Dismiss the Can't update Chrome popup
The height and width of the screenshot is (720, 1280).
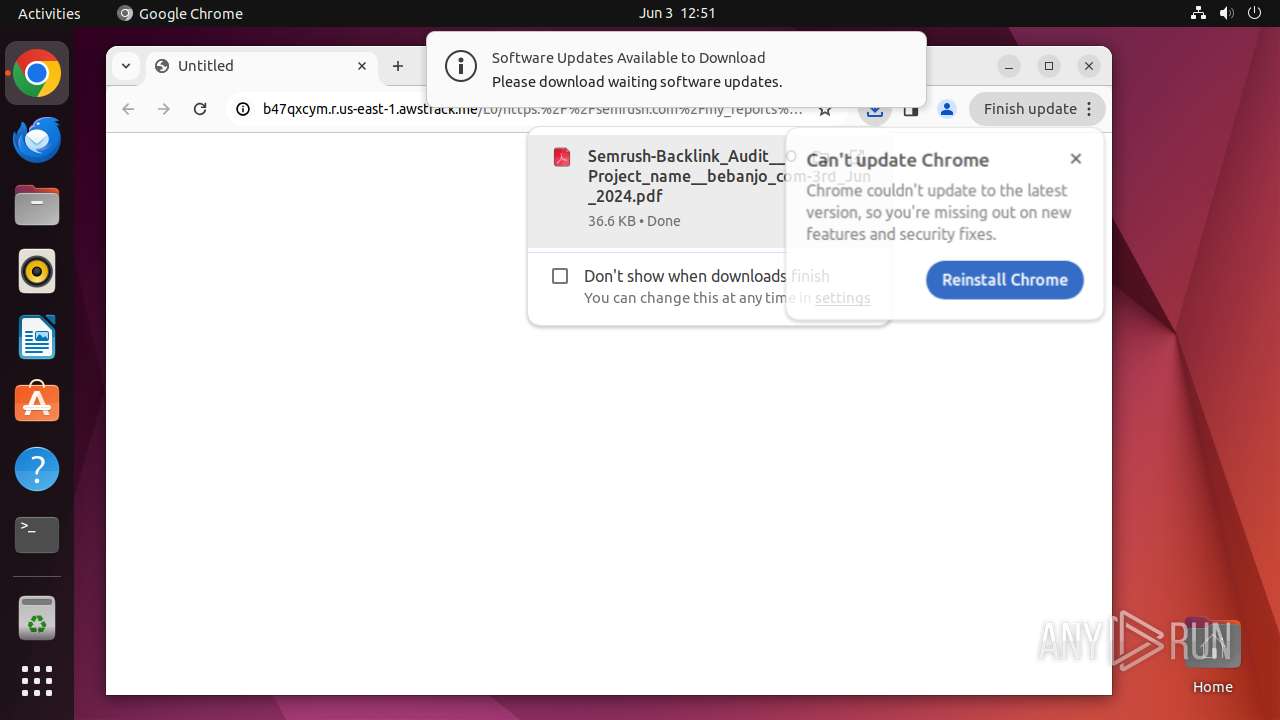pos(1076,158)
